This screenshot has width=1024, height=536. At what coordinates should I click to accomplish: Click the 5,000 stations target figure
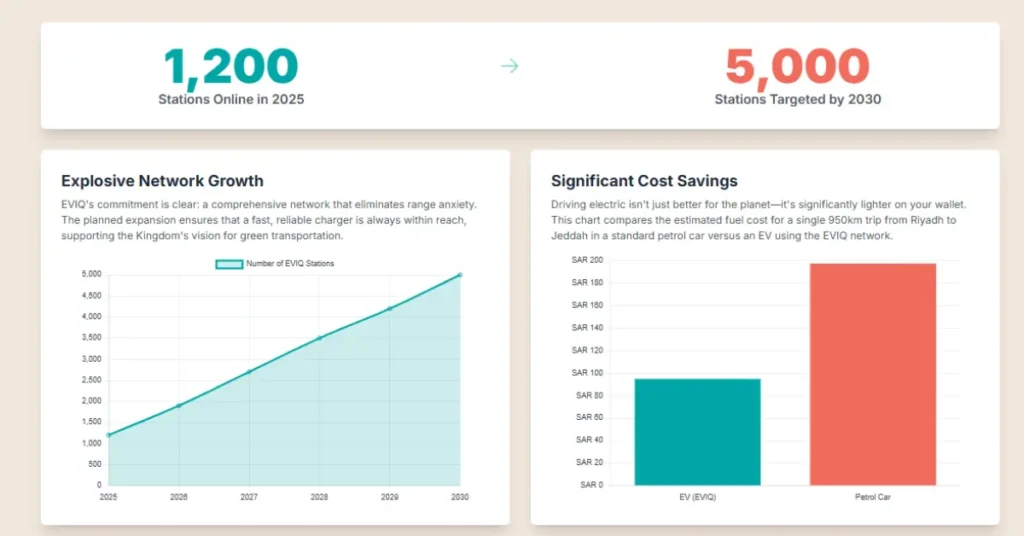797,67
